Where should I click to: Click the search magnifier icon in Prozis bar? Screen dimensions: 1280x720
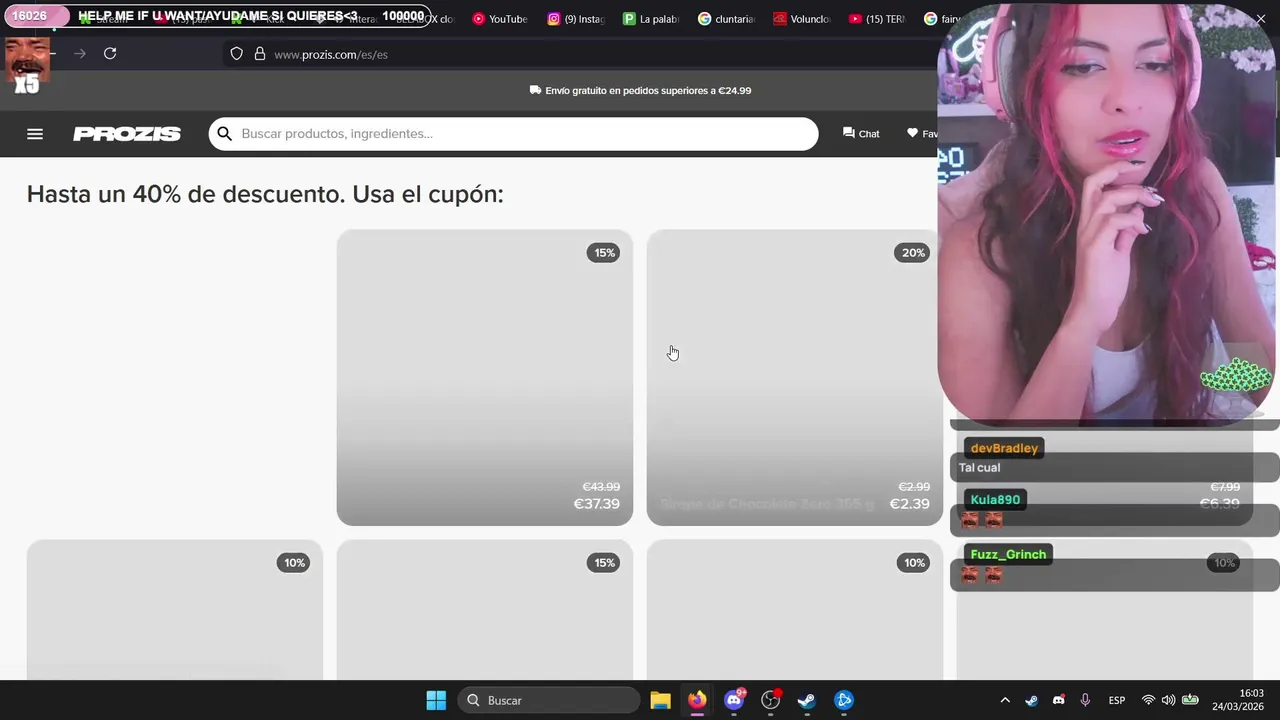[225, 134]
